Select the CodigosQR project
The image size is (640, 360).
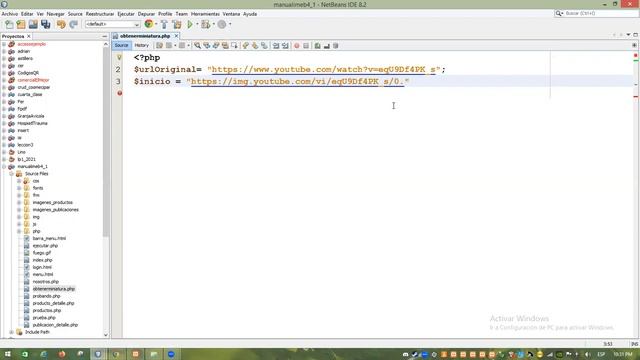(28, 73)
